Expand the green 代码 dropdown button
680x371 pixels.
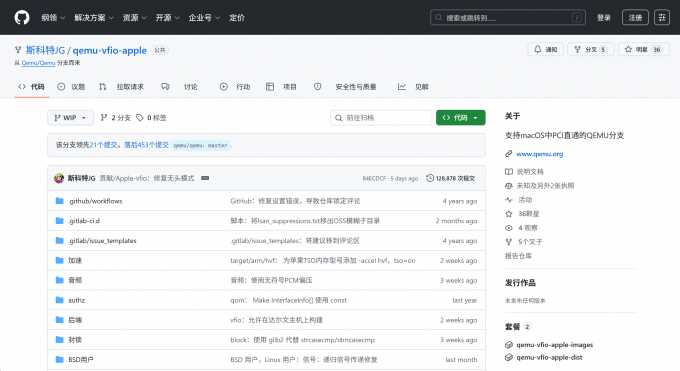tap(461, 118)
